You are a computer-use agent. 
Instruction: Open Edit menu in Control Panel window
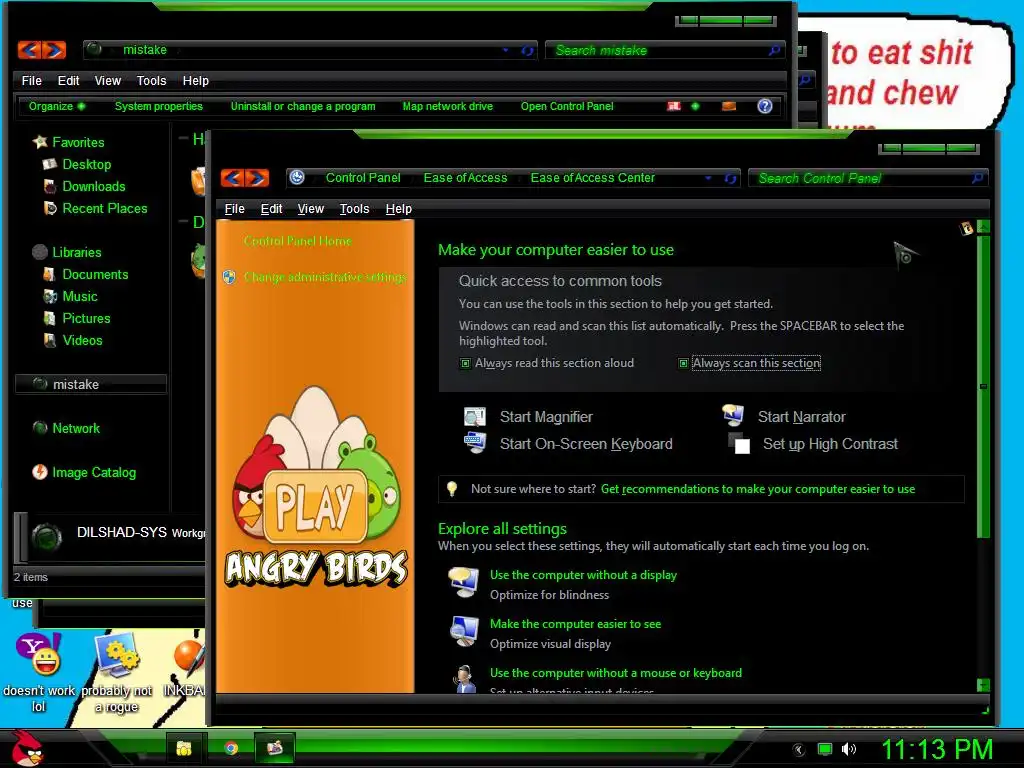tap(271, 208)
